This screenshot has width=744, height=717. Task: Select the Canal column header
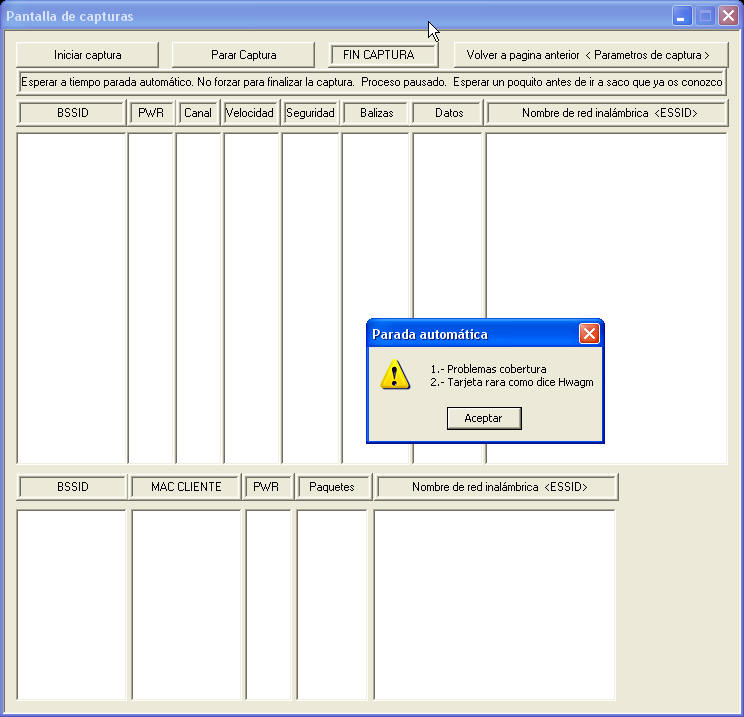point(198,113)
